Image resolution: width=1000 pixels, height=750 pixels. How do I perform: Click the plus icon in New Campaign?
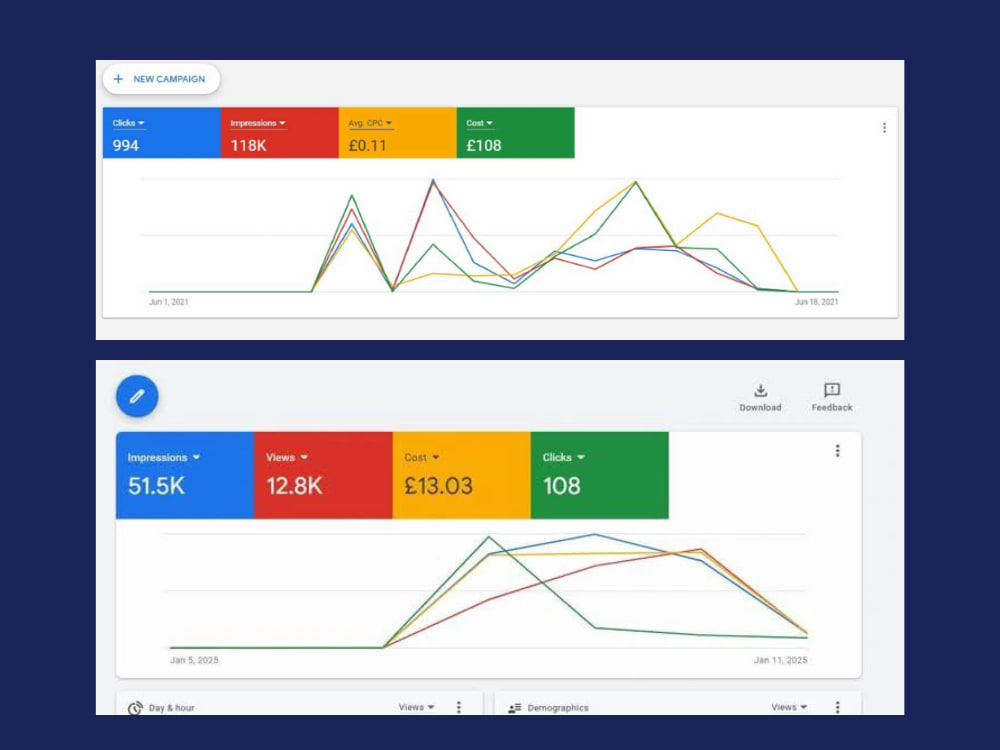[118, 79]
